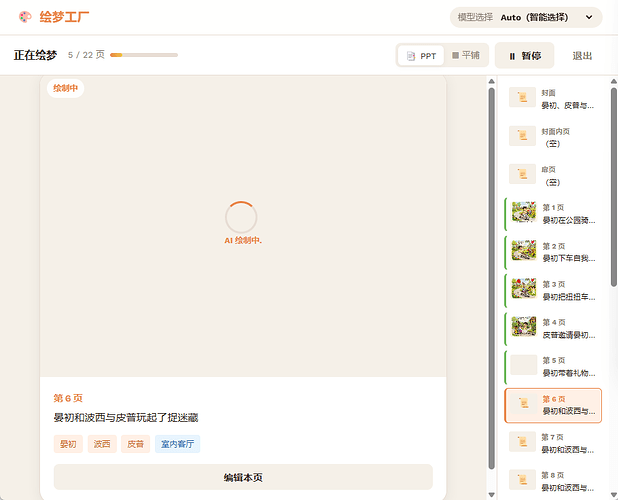This screenshot has height=500, width=618.
Task: Click the square icon next to 平铺
Action: click(x=455, y=55)
